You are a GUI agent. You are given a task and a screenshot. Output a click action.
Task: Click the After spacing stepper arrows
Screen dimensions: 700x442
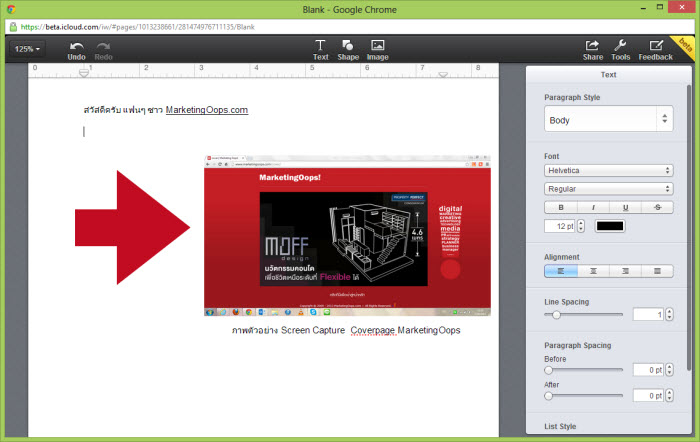click(669, 395)
